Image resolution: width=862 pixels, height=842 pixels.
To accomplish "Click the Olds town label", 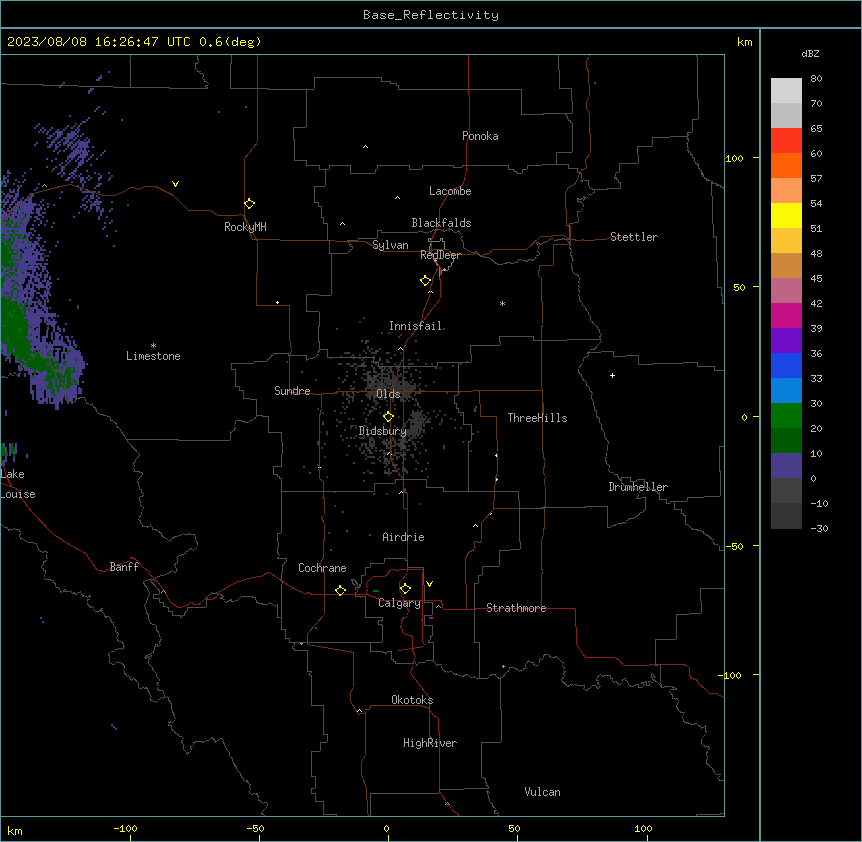I will tap(388, 394).
